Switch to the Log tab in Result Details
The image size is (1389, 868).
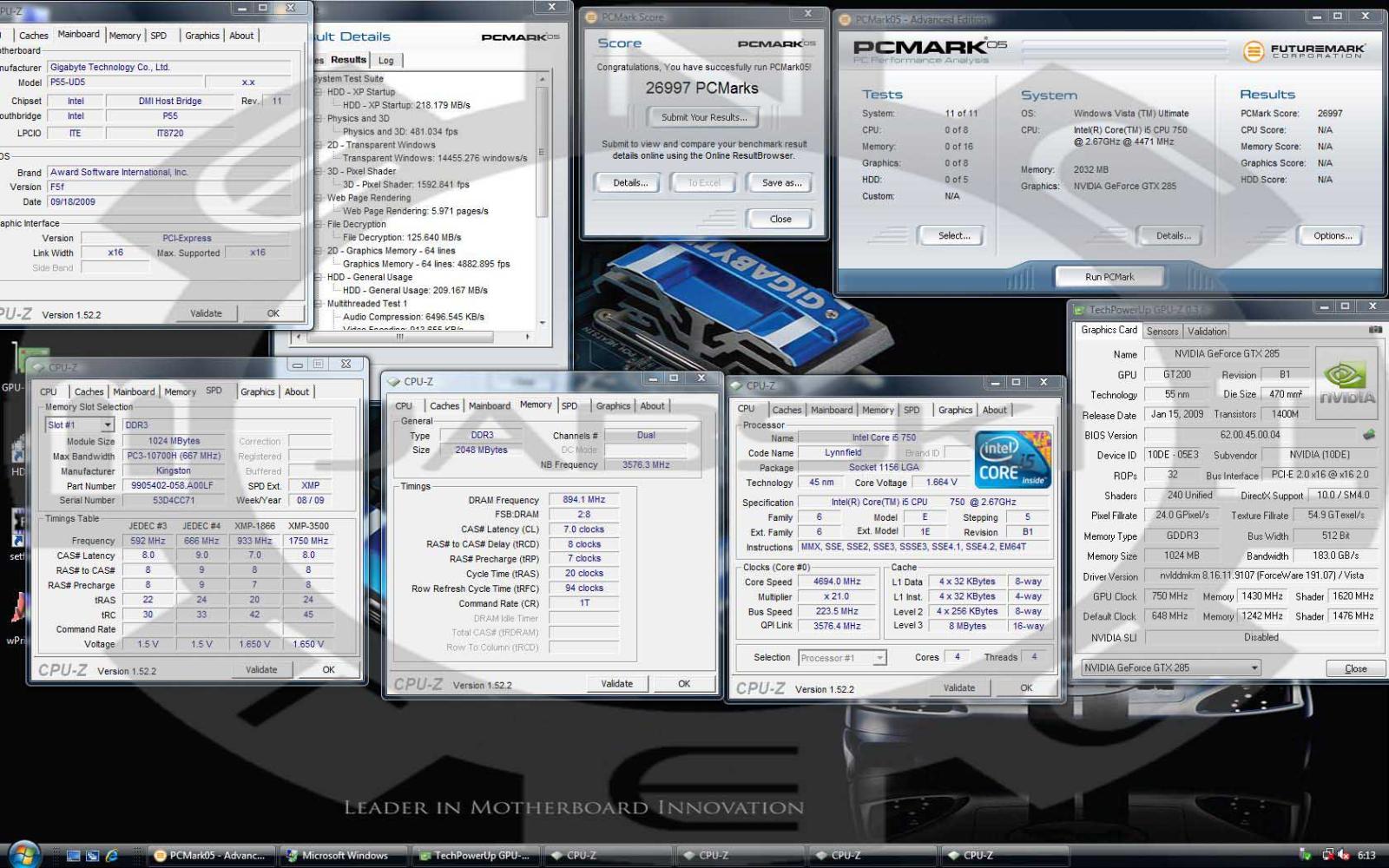coord(386,61)
